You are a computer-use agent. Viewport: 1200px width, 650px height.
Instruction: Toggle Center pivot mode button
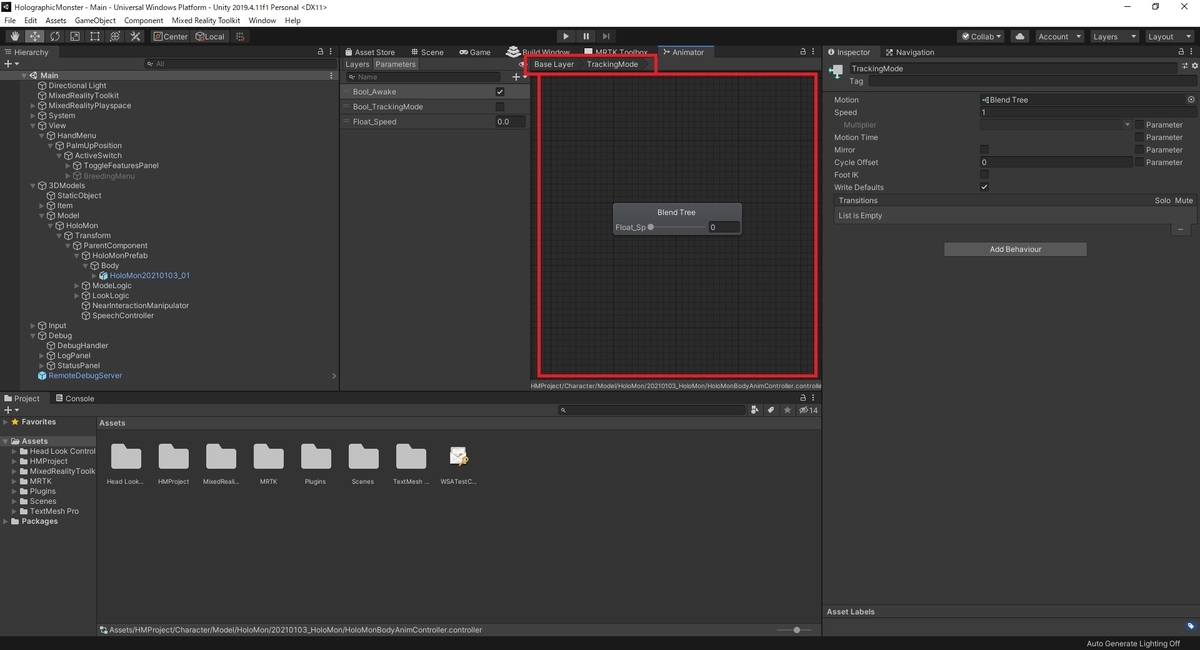tap(171, 36)
